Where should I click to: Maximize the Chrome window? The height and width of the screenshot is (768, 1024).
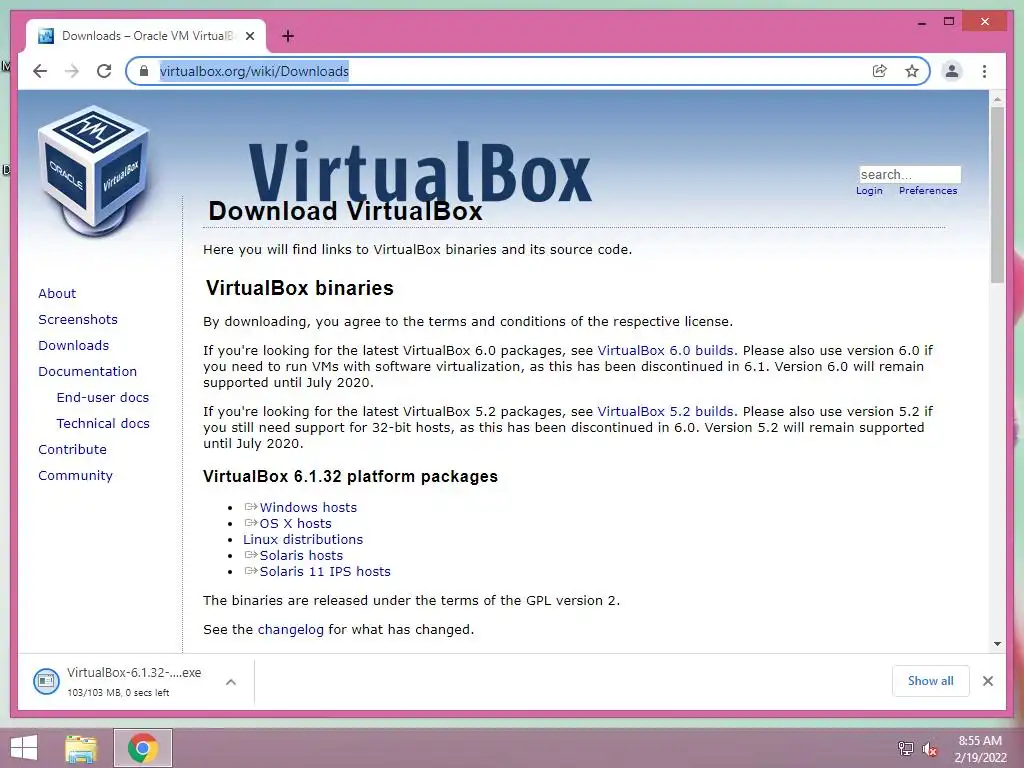pyautogui.click(x=949, y=22)
